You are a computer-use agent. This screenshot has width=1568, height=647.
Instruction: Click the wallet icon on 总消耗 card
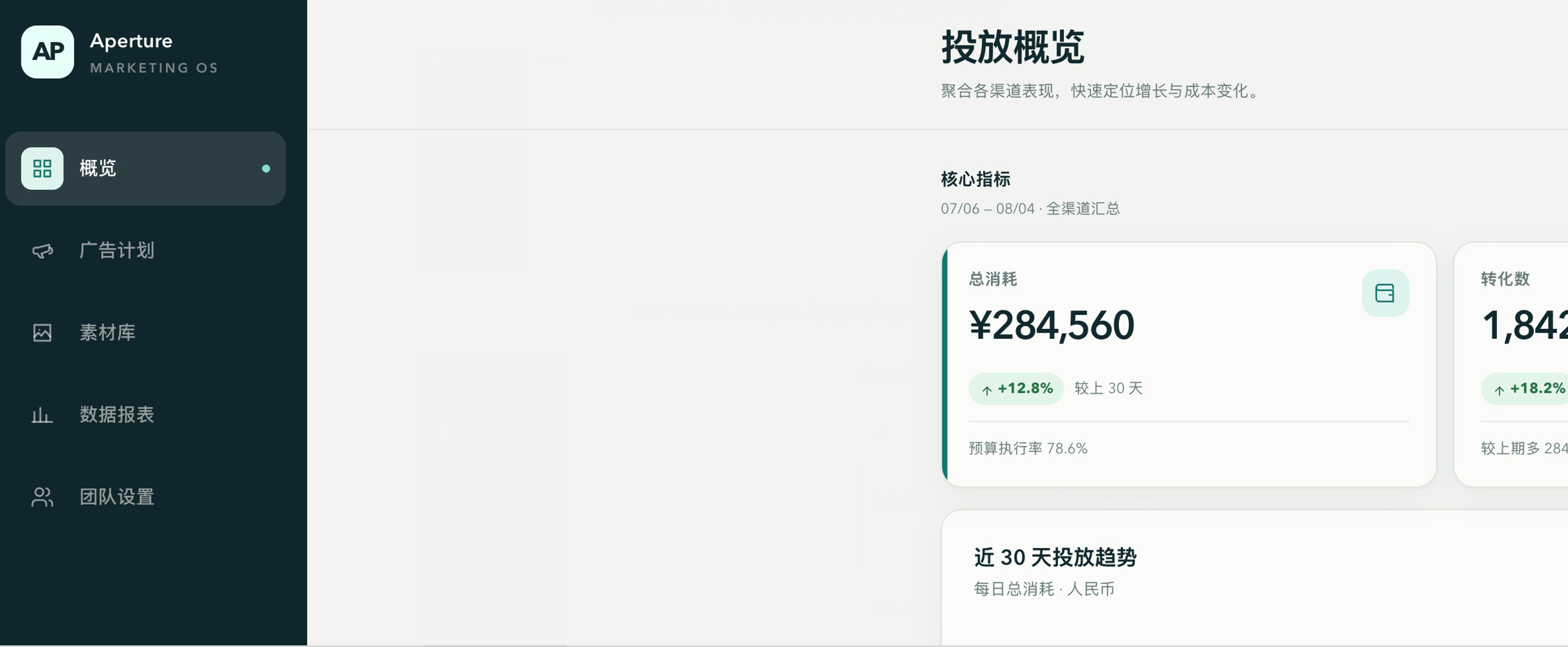[x=1385, y=293]
